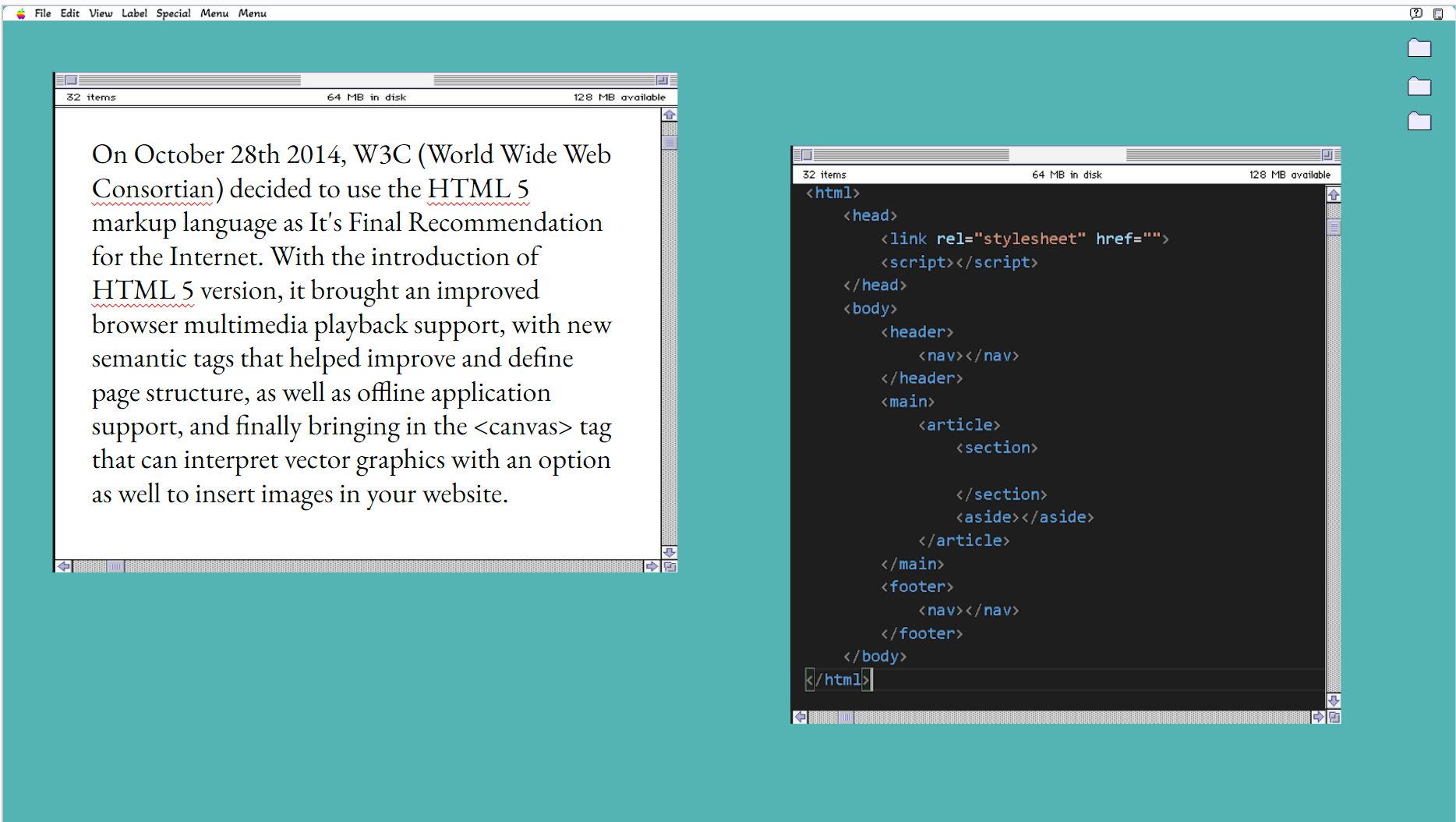
Task: Open the File menu
Action: pyautogui.click(x=43, y=12)
